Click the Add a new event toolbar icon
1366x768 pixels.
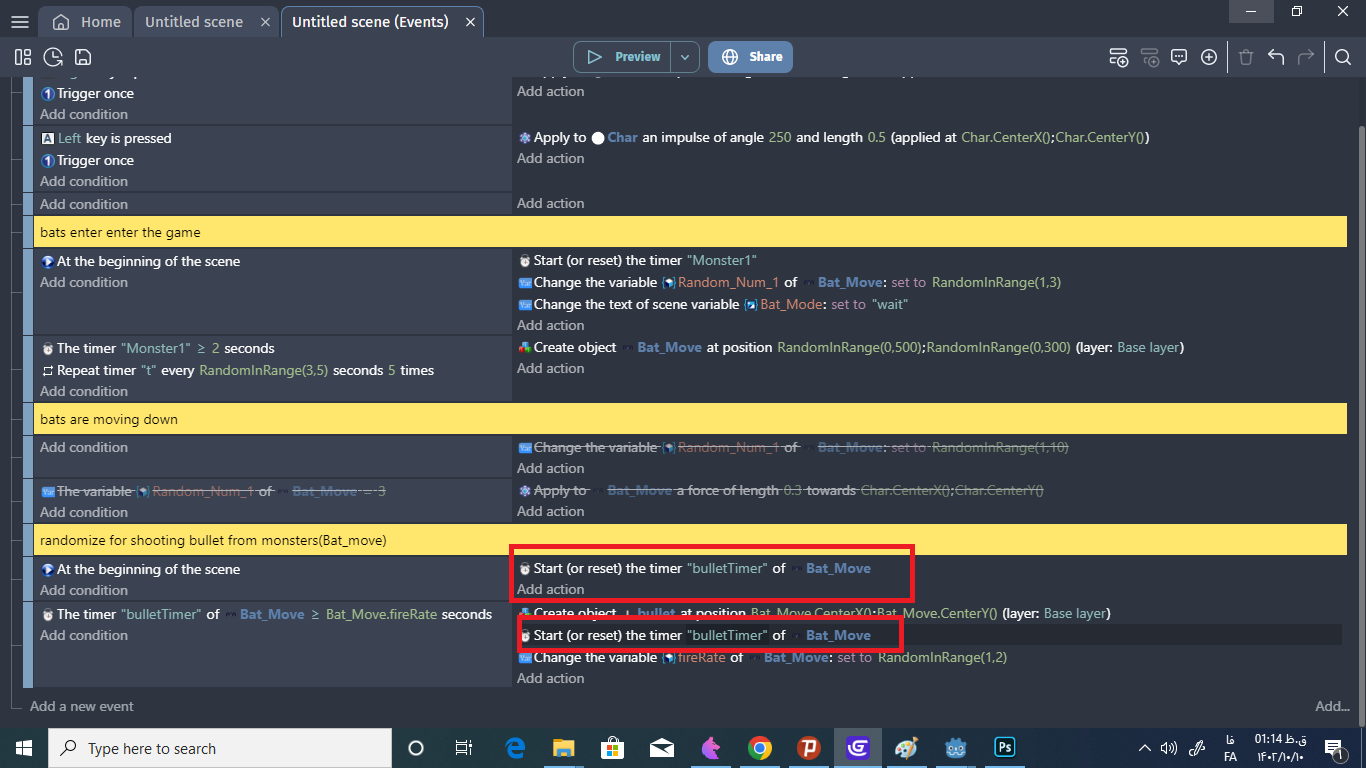(x=1119, y=57)
